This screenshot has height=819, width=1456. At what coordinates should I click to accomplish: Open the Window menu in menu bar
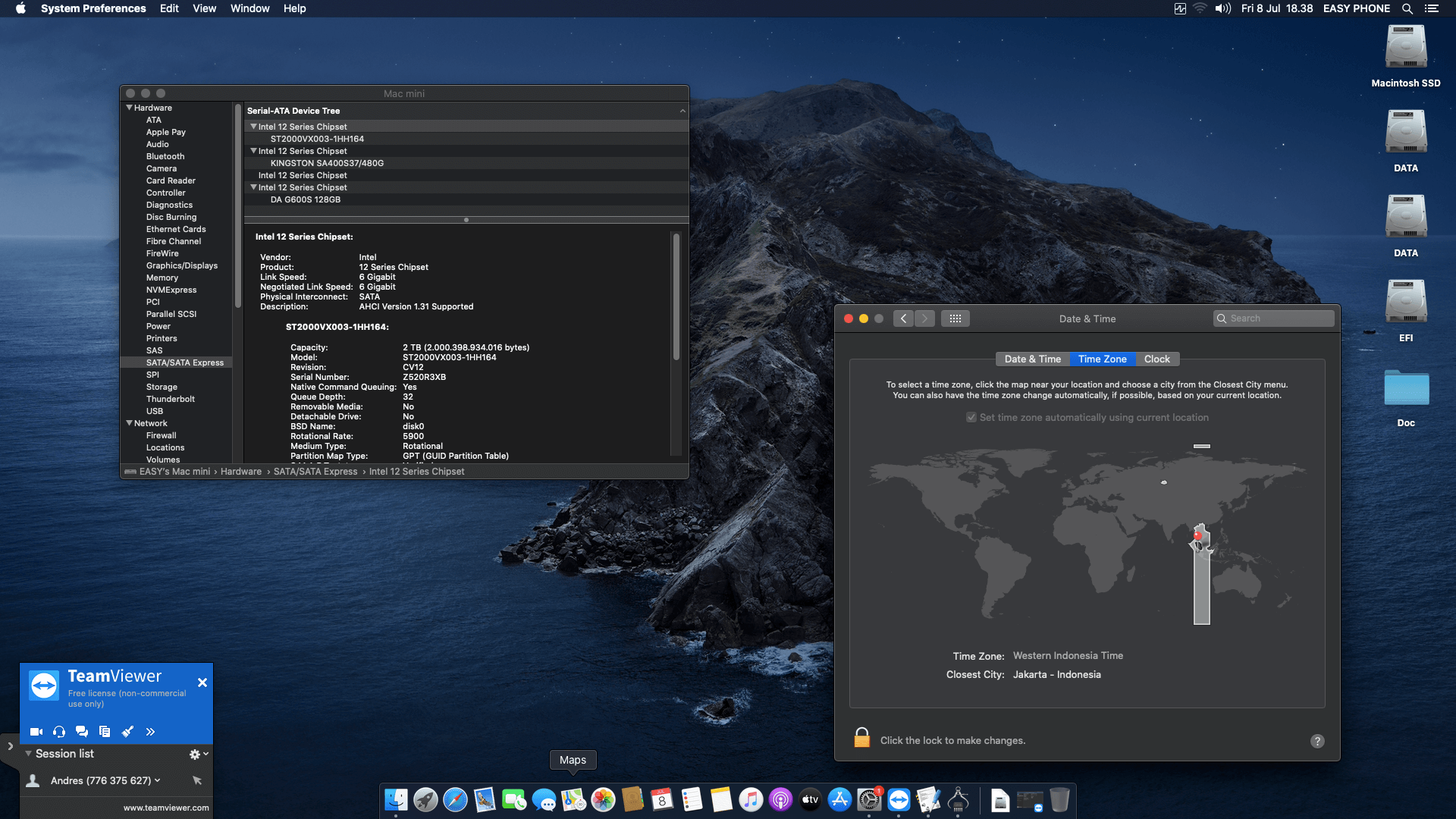(249, 8)
